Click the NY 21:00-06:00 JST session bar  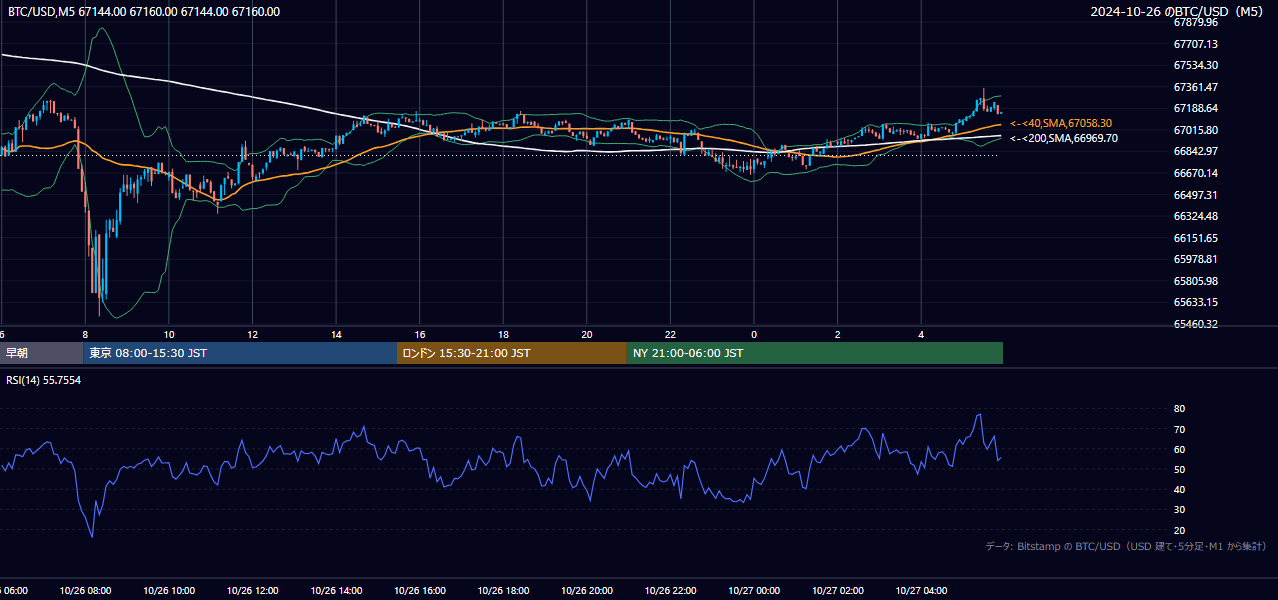click(815, 353)
